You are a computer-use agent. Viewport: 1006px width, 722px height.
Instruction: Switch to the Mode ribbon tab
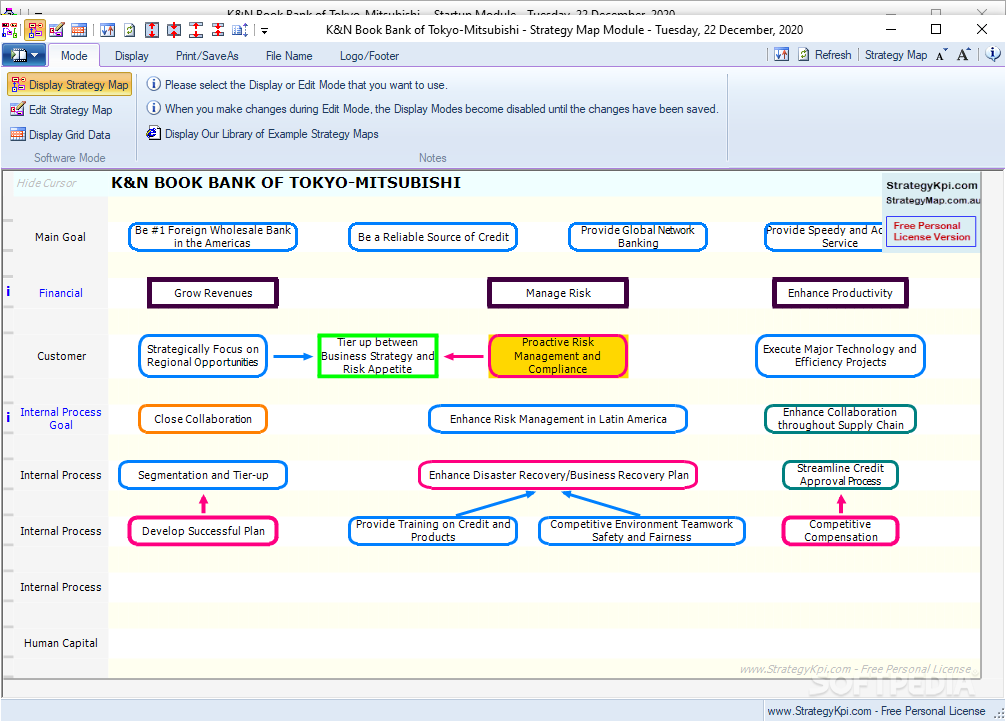click(x=74, y=56)
